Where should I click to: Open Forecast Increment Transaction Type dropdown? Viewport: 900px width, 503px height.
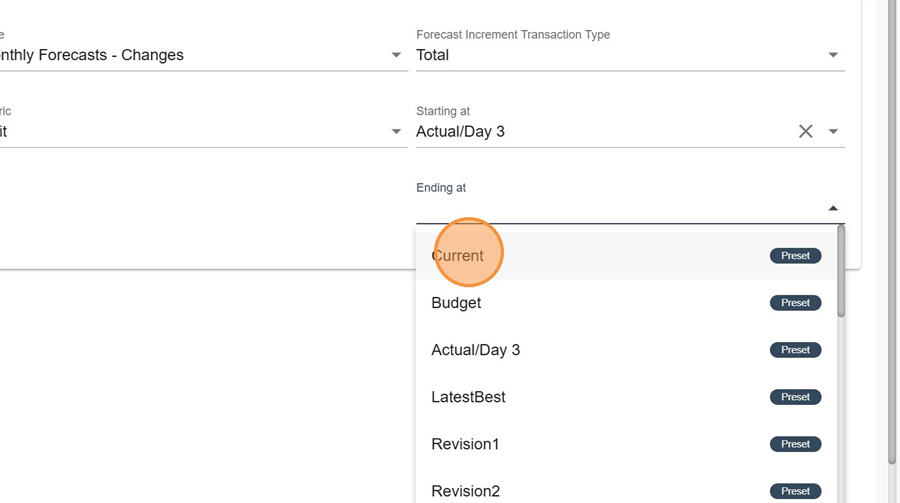point(833,55)
